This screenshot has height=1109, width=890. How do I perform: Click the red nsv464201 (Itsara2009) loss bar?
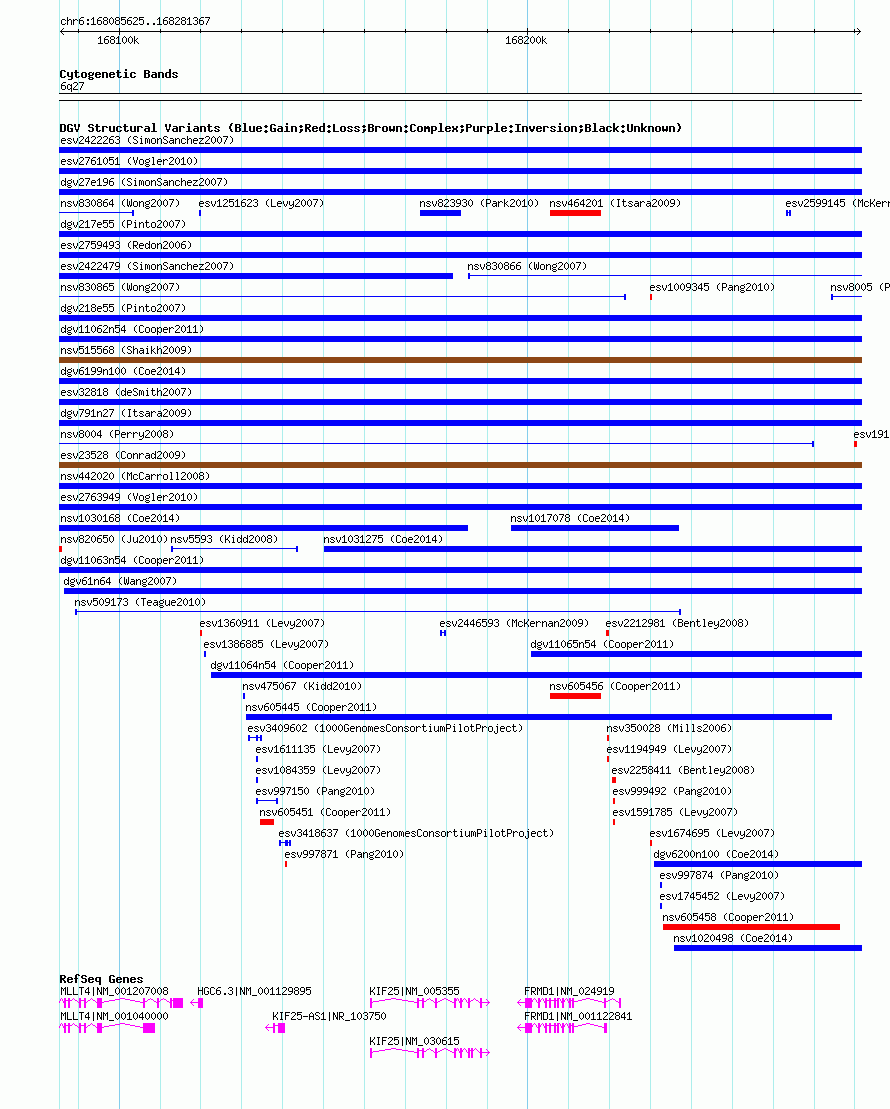click(575, 213)
